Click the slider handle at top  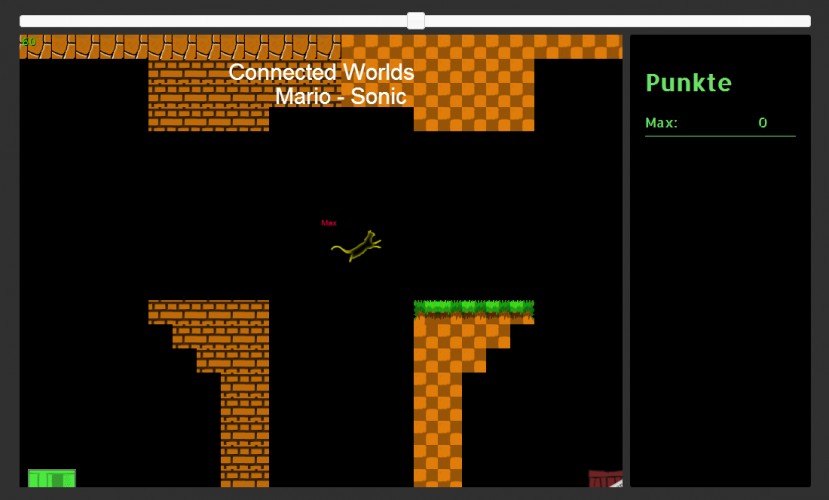416,21
